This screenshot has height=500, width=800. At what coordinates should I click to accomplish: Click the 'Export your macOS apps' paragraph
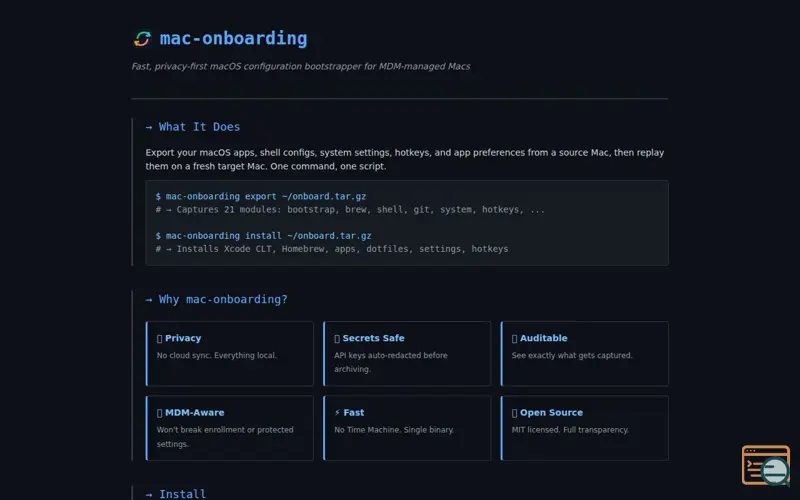pos(405,159)
